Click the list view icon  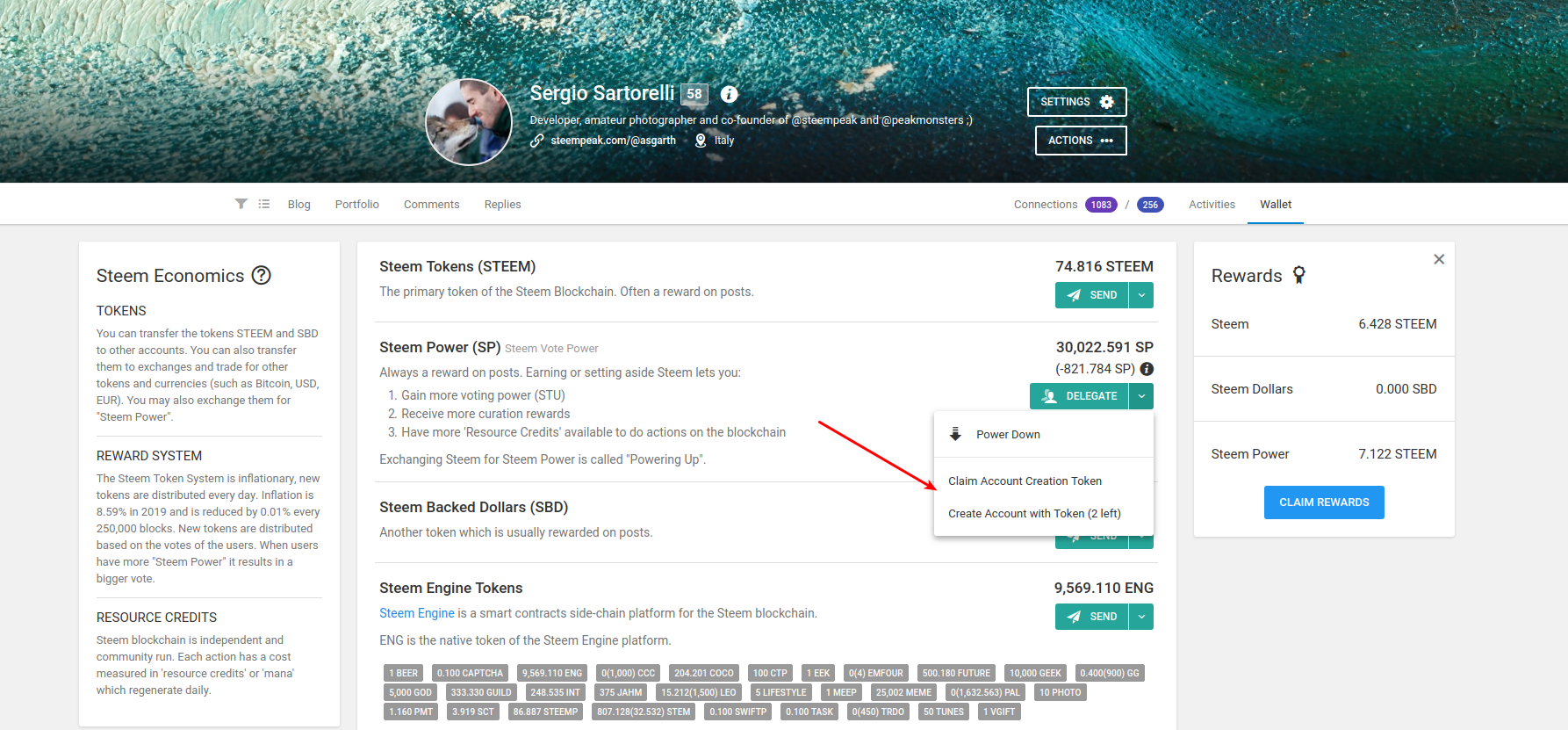pyautogui.click(x=264, y=204)
